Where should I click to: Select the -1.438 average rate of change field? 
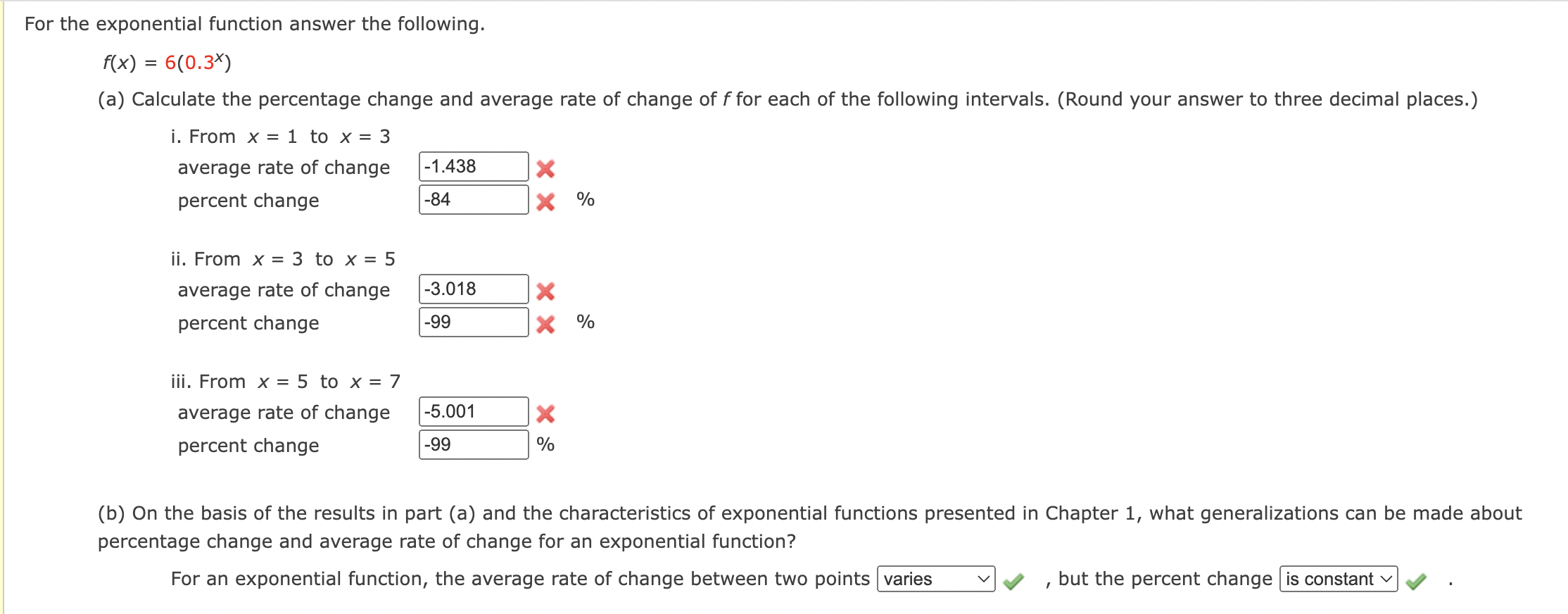coord(473,165)
